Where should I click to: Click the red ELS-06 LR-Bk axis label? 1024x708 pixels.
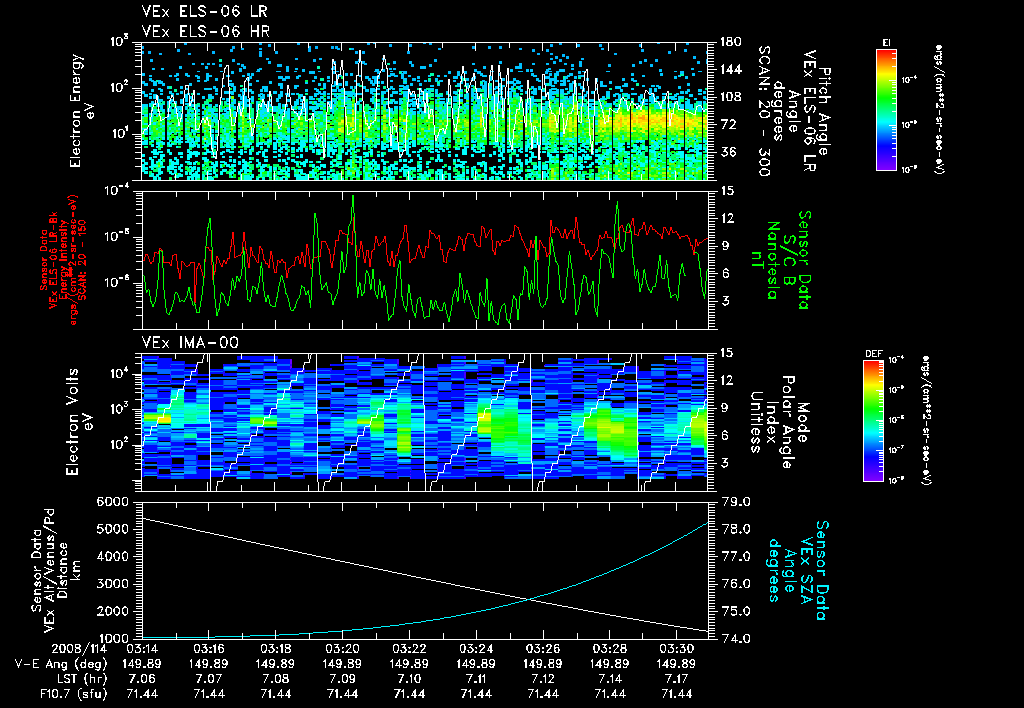click(63, 261)
